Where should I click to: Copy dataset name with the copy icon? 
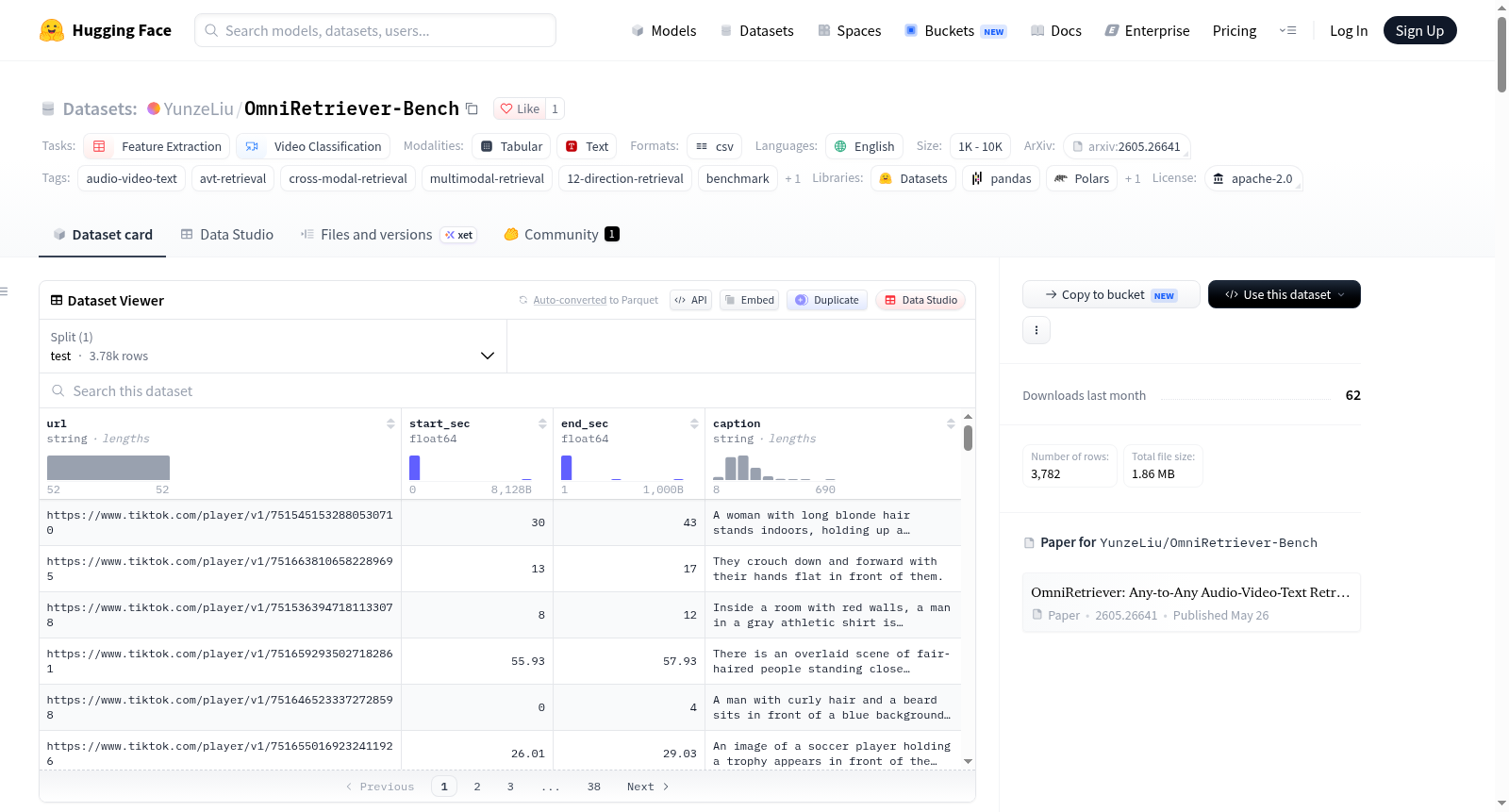pyautogui.click(x=472, y=108)
